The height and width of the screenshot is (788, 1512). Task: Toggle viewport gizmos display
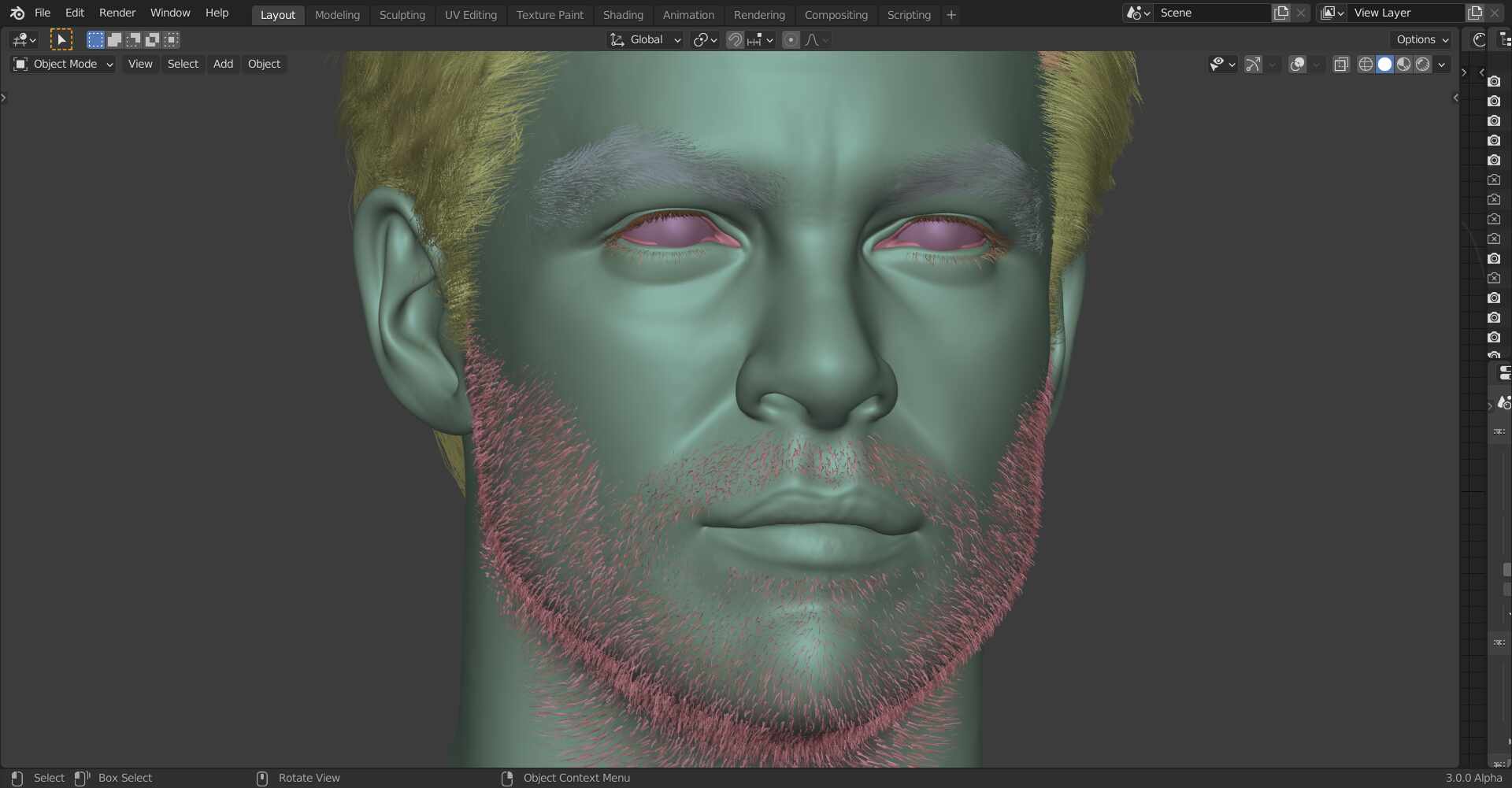(1253, 65)
